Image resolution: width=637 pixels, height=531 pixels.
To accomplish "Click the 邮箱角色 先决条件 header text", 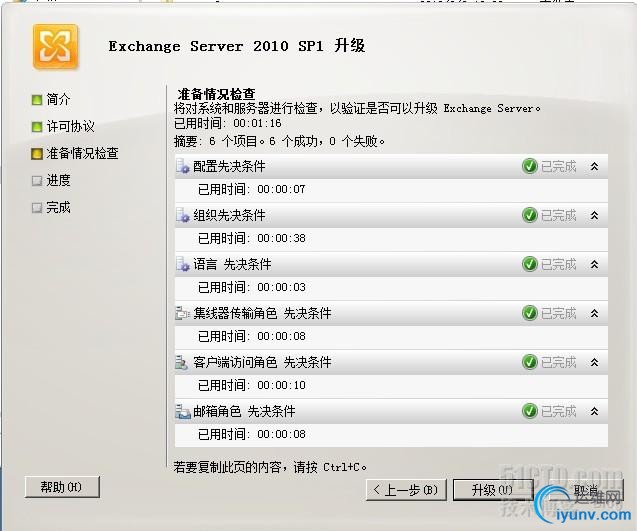I will [244, 412].
